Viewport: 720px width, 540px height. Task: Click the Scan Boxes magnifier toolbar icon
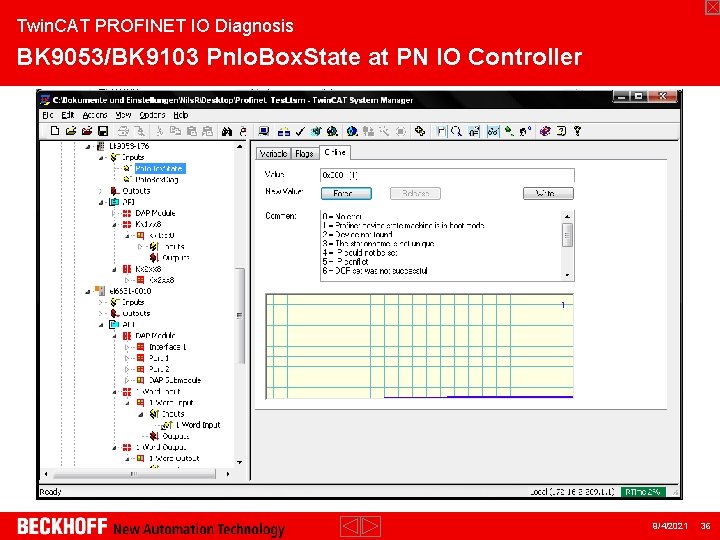456,131
